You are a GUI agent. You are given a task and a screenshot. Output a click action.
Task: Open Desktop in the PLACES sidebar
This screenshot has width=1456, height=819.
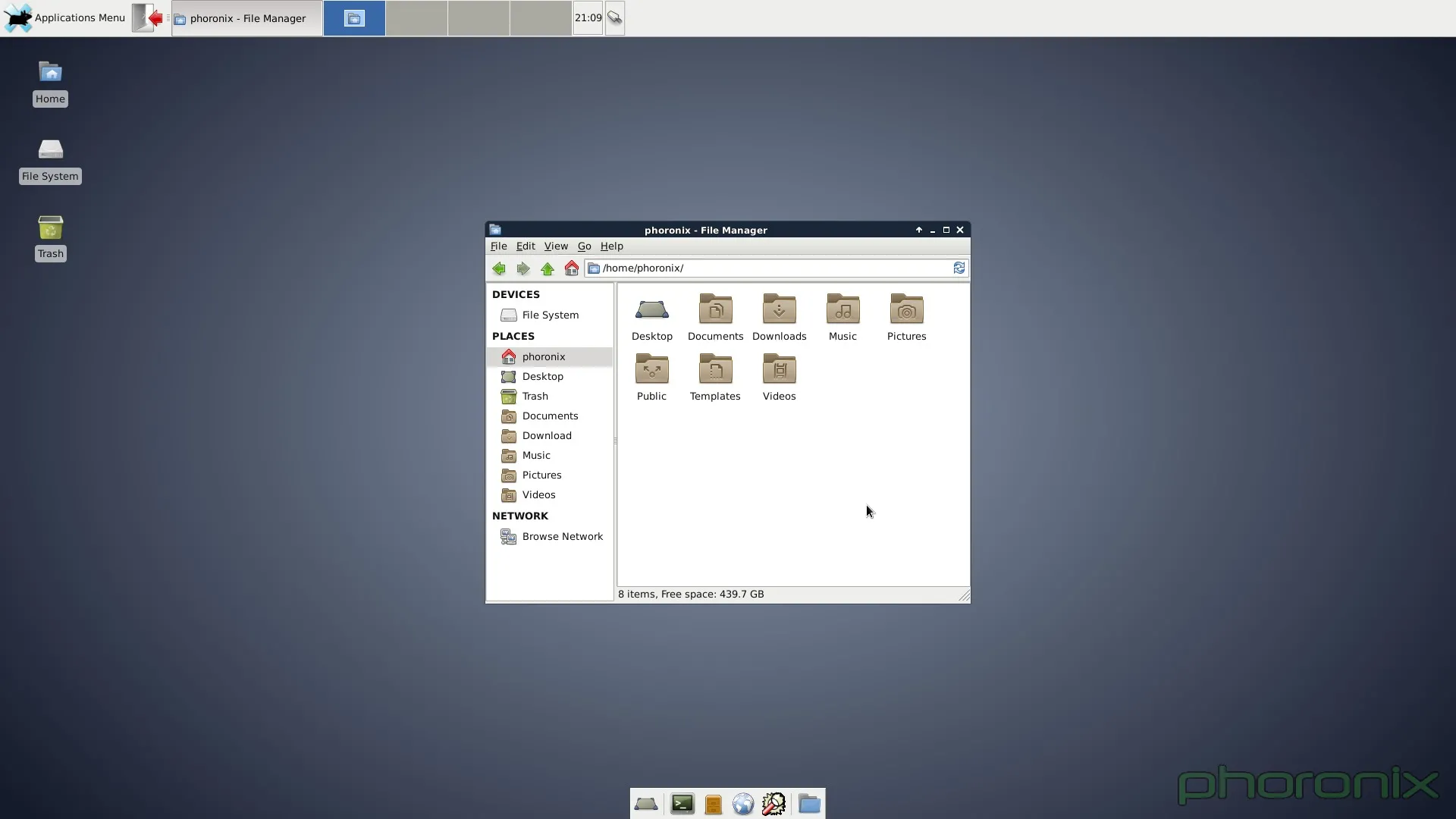click(549, 376)
